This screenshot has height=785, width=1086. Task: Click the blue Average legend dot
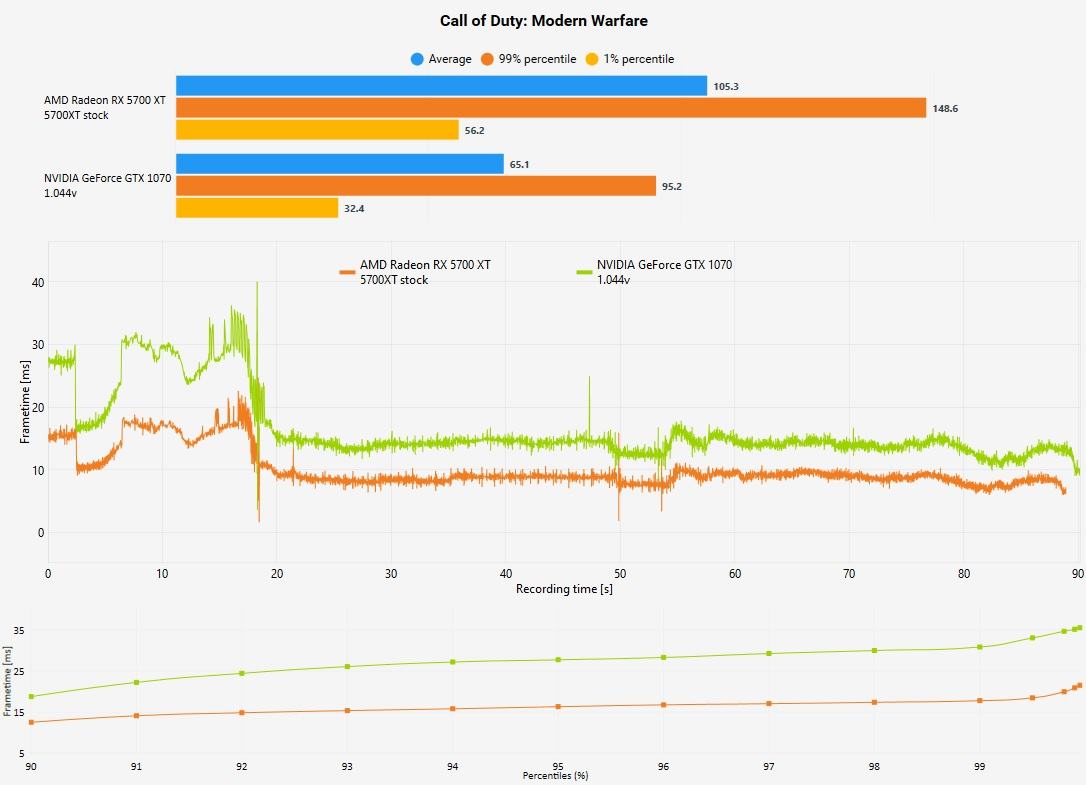(x=417, y=59)
